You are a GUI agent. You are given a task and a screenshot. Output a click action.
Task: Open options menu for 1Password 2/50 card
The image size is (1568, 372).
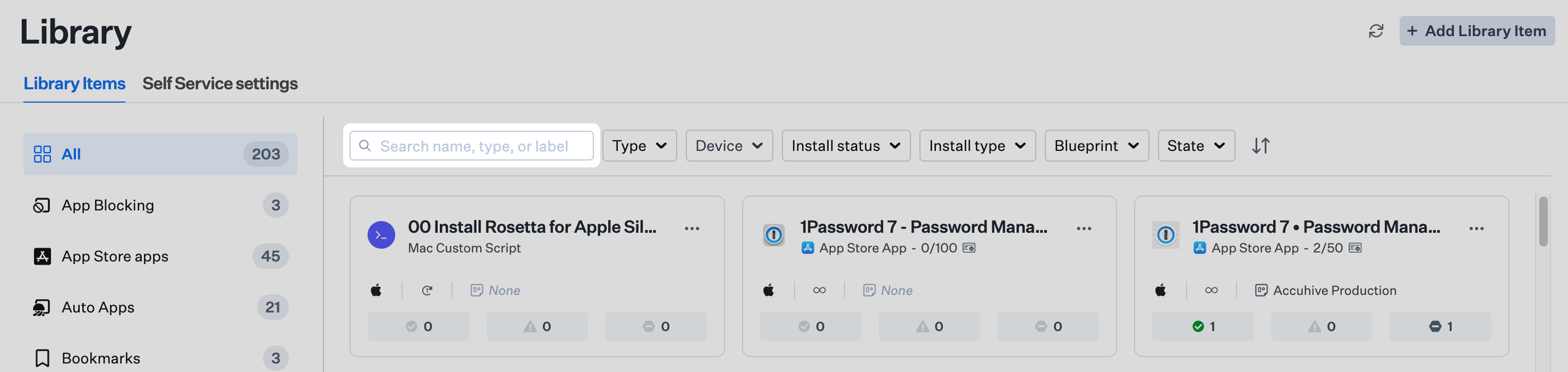pyautogui.click(x=1476, y=229)
